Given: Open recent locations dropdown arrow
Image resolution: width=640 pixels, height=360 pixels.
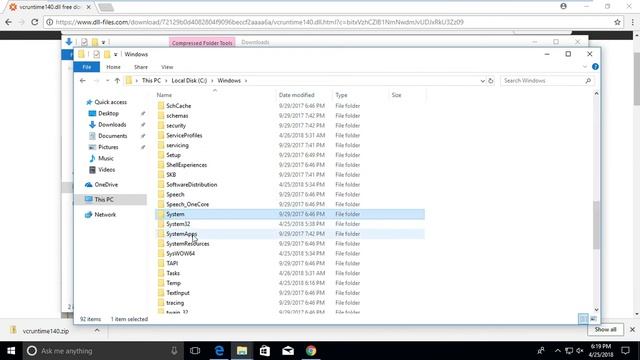Looking at the screenshot, I should pos(107,81).
